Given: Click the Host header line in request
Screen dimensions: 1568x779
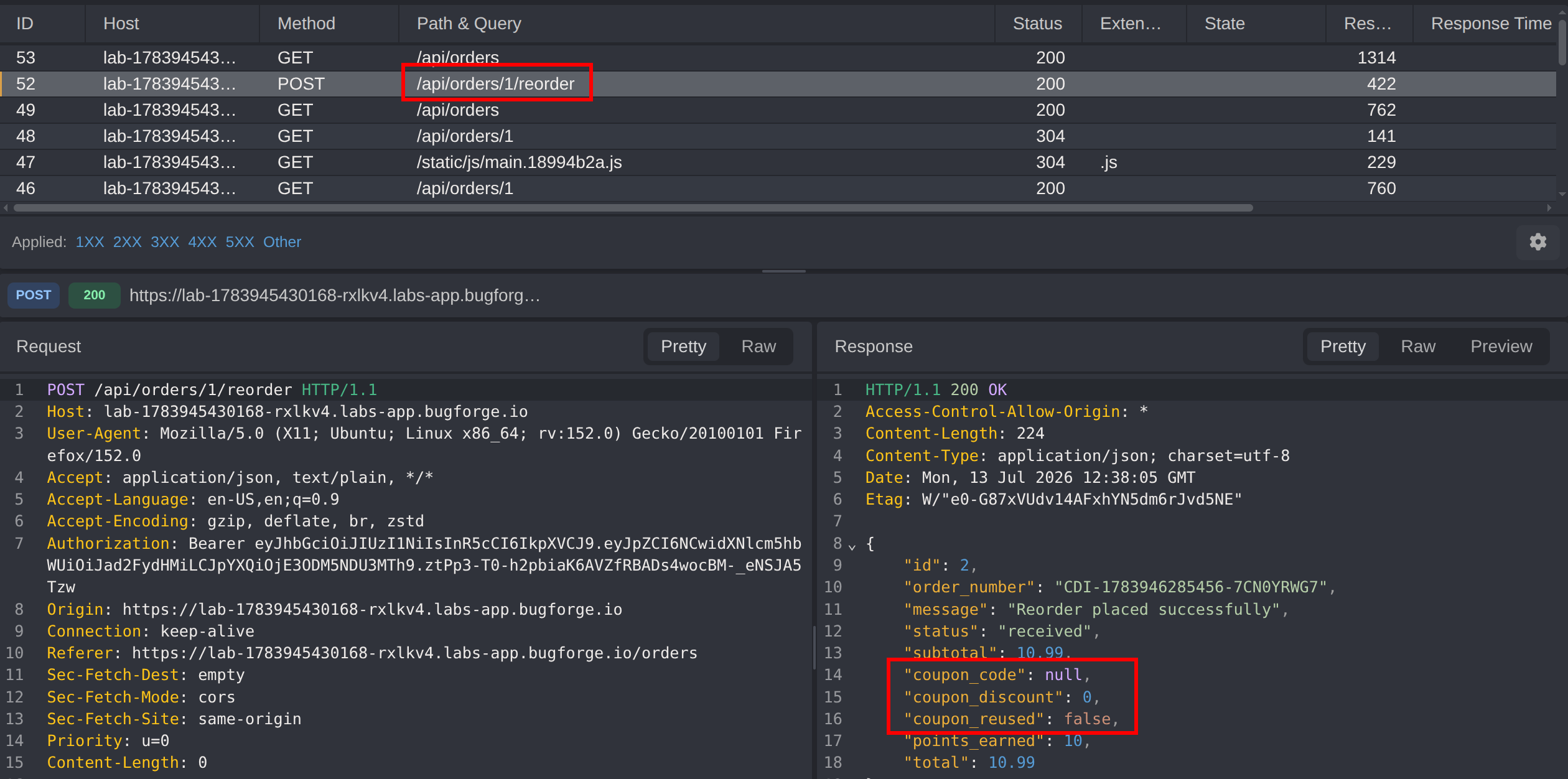Looking at the screenshot, I should tap(287, 412).
